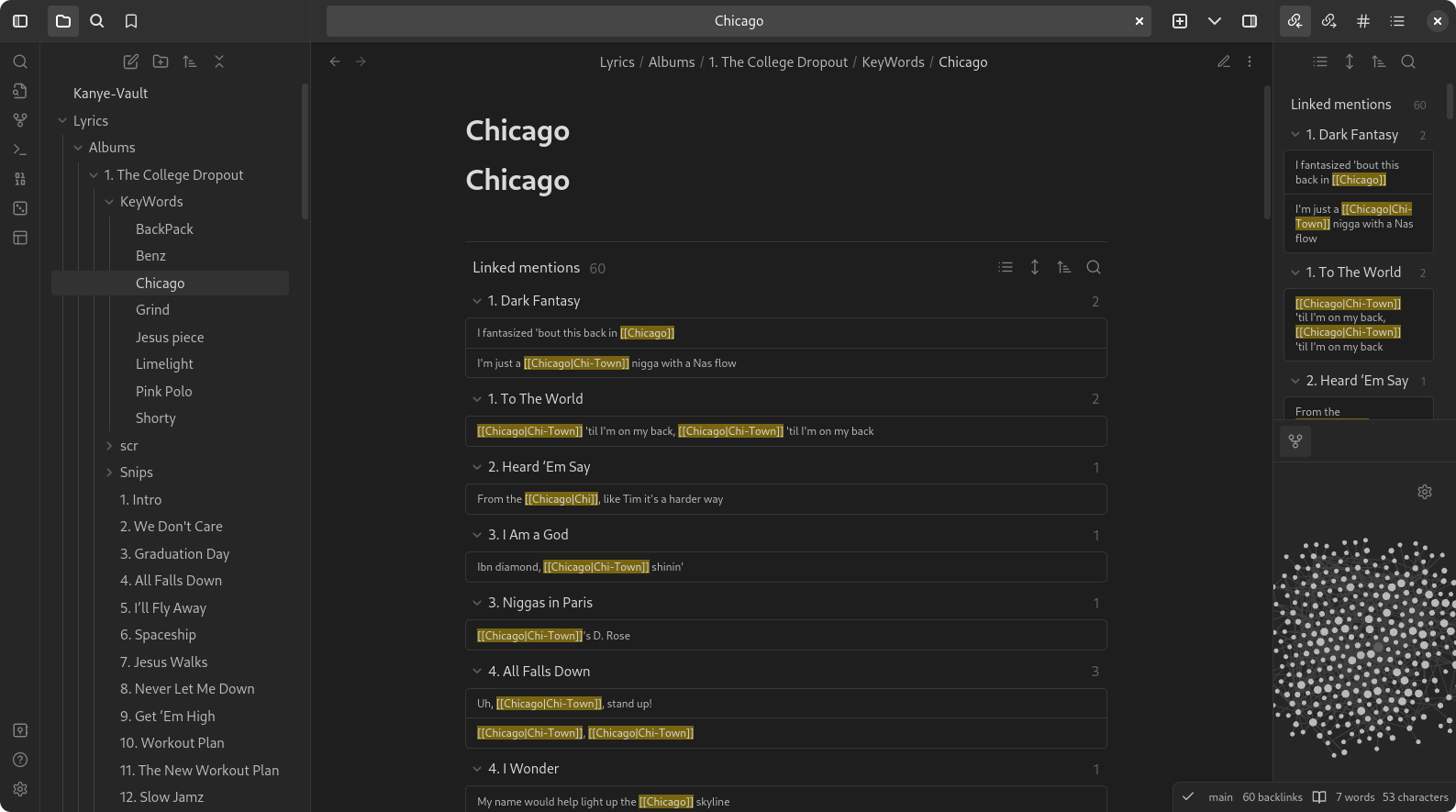Click Albums in the breadcrumb path
Screen dimensions: 1456x812
(672, 62)
